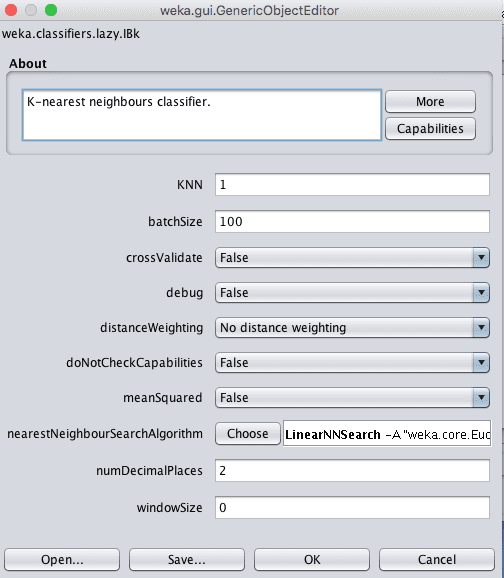Expand the distanceWeighting combo box
The width and height of the screenshot is (504, 578).
(352, 328)
